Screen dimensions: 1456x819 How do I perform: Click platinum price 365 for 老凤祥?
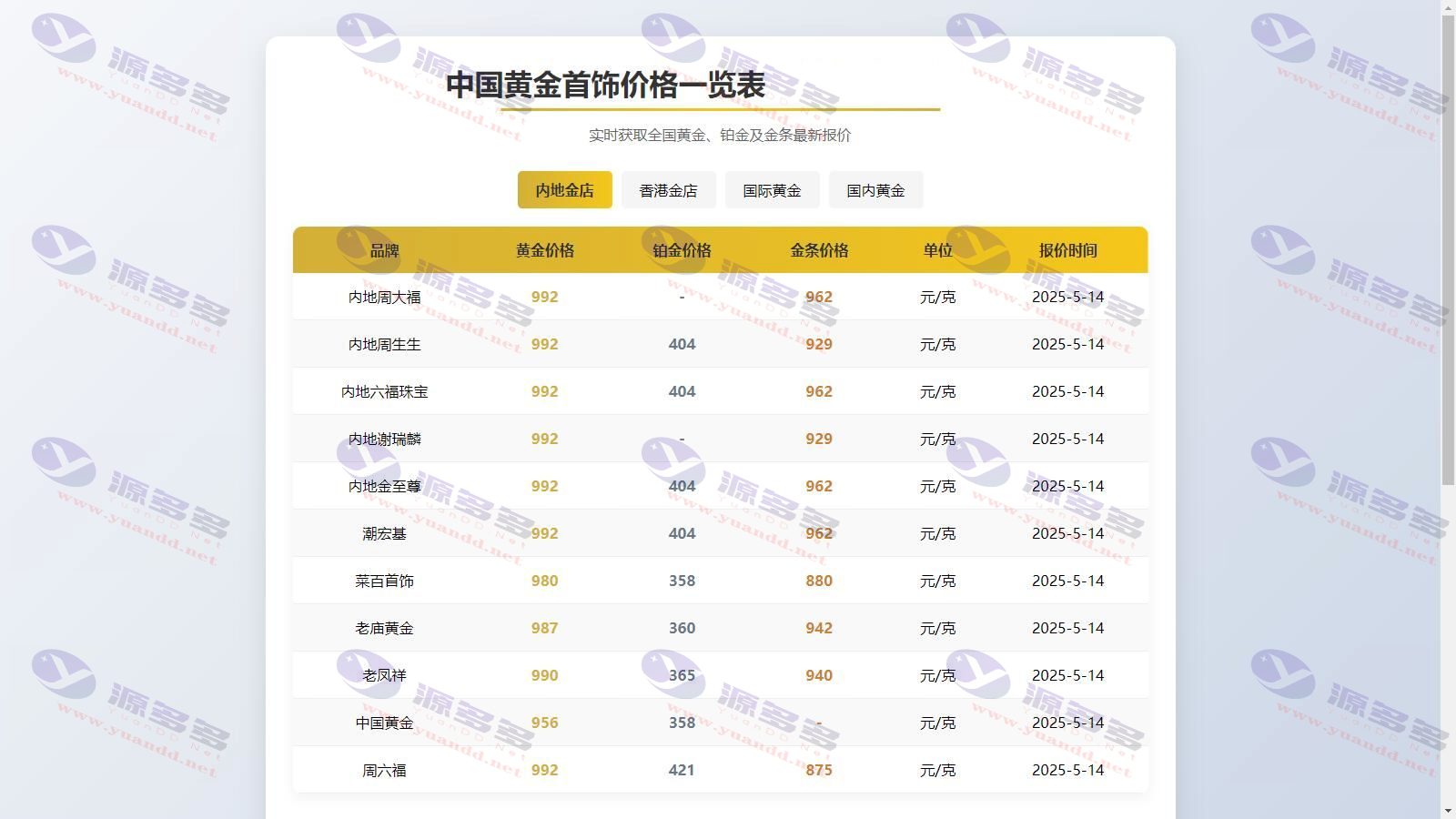682,675
